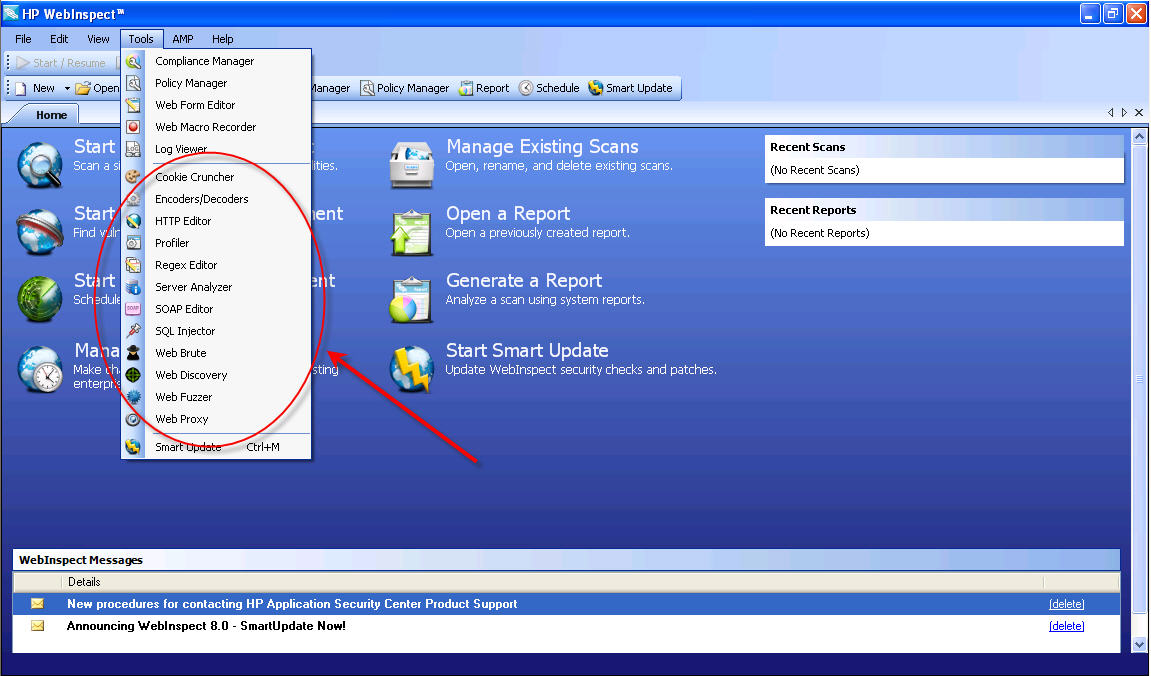Viewport: 1151px width, 676px height.
Task: Click the Encoders/Decoders gear icon
Action: (133, 199)
